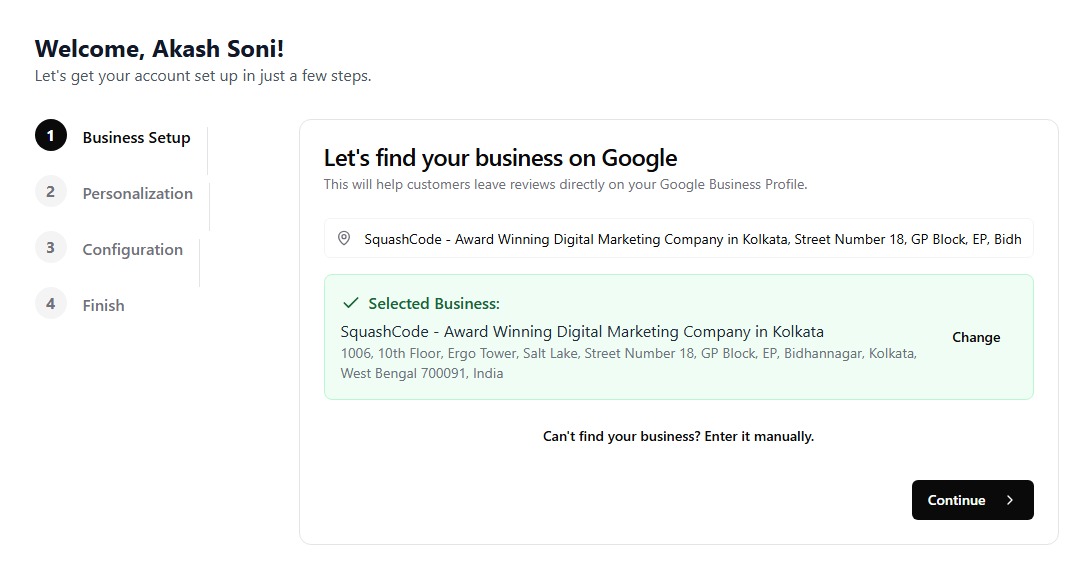Open the Business Setup step
1081x577 pixels.
pyautogui.click(x=136, y=138)
